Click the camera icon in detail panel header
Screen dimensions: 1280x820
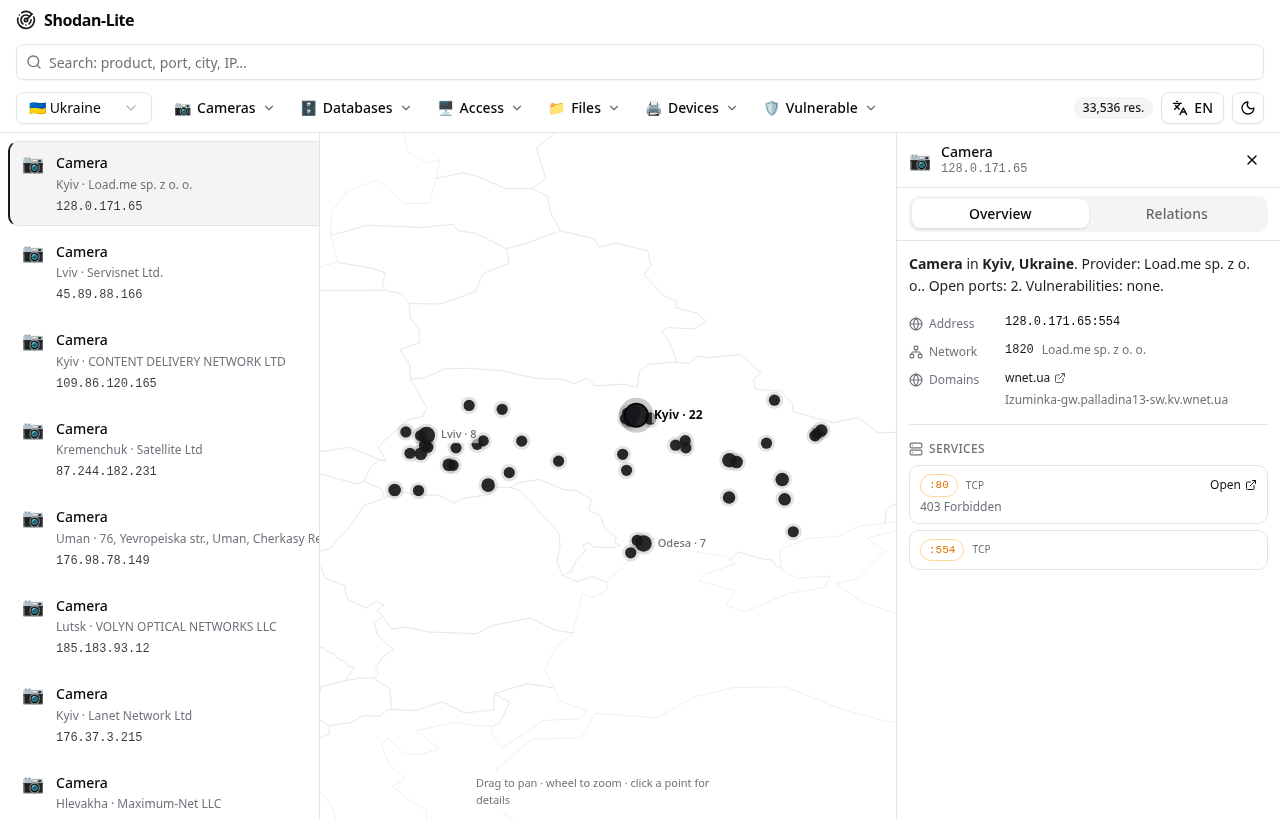pyautogui.click(x=920, y=161)
